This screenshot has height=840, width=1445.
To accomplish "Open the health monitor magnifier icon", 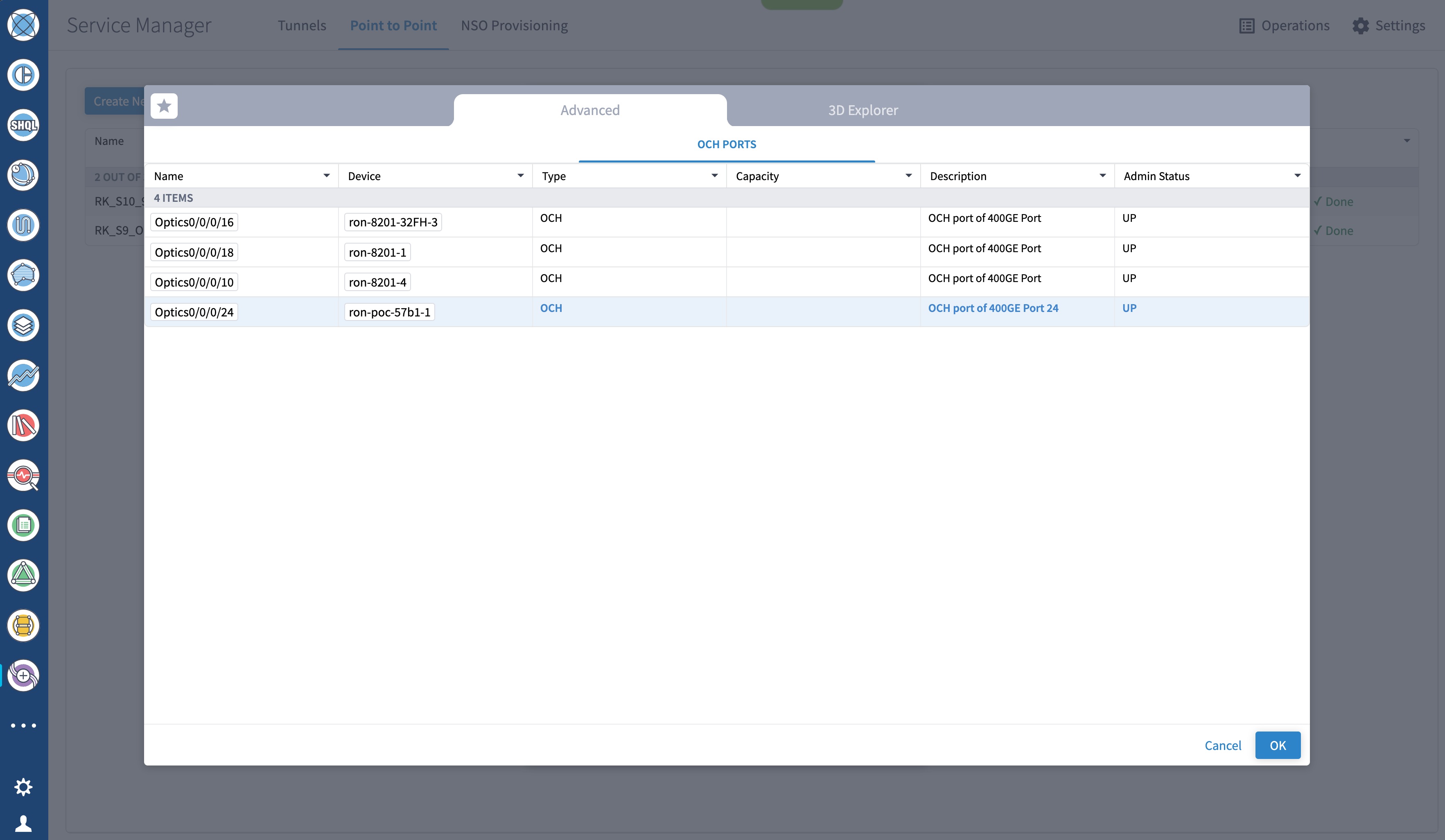I will (23, 475).
